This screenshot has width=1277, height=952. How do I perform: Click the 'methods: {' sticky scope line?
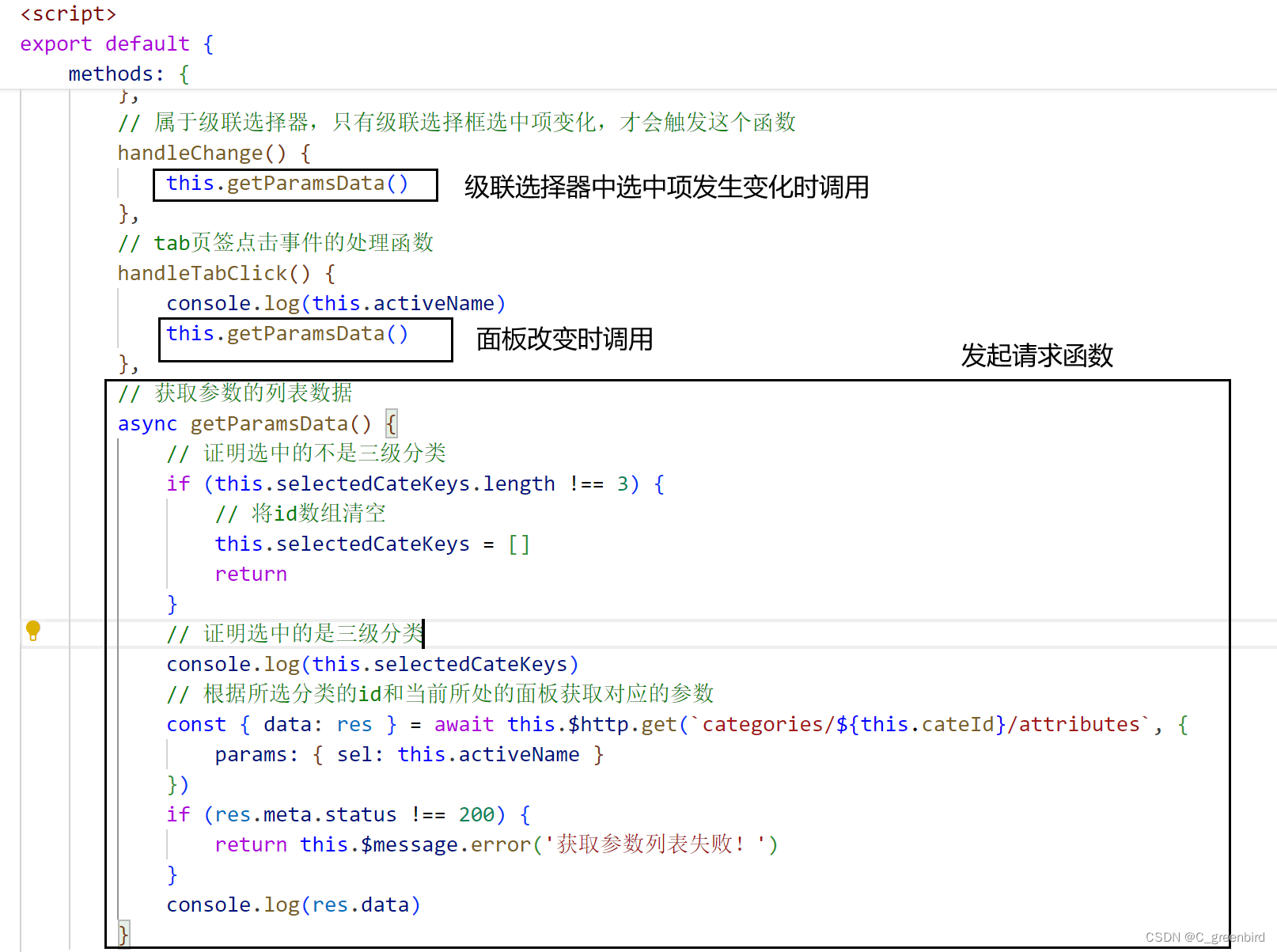[129, 74]
